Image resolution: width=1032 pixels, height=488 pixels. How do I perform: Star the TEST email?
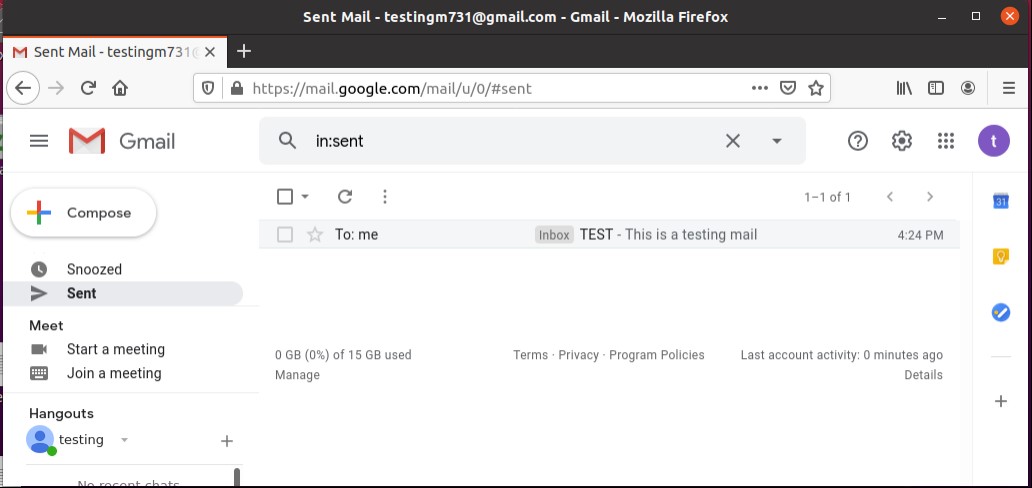(315, 235)
